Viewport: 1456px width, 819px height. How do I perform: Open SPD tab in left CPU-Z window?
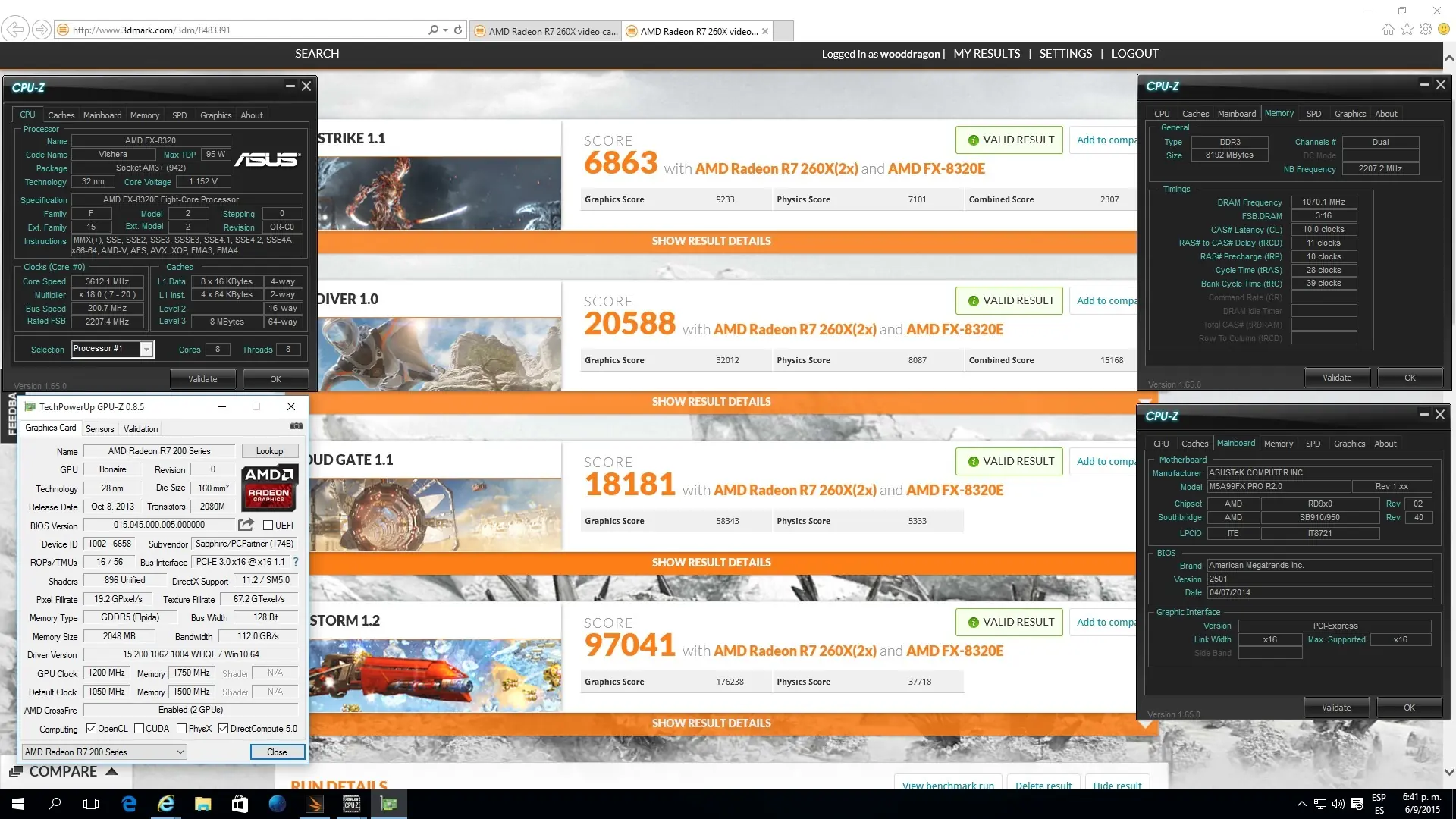point(179,115)
